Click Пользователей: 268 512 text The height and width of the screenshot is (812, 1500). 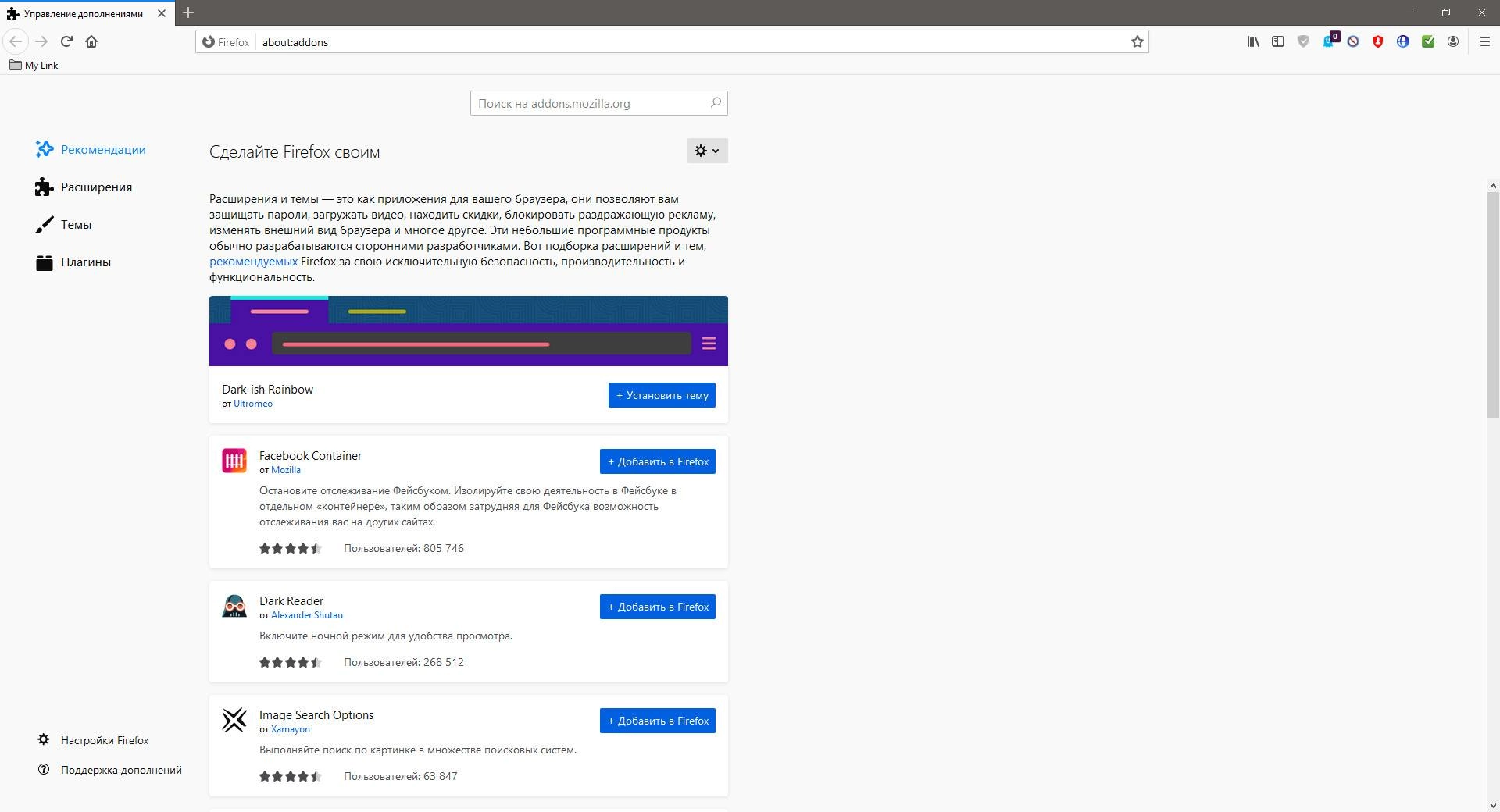click(x=404, y=662)
